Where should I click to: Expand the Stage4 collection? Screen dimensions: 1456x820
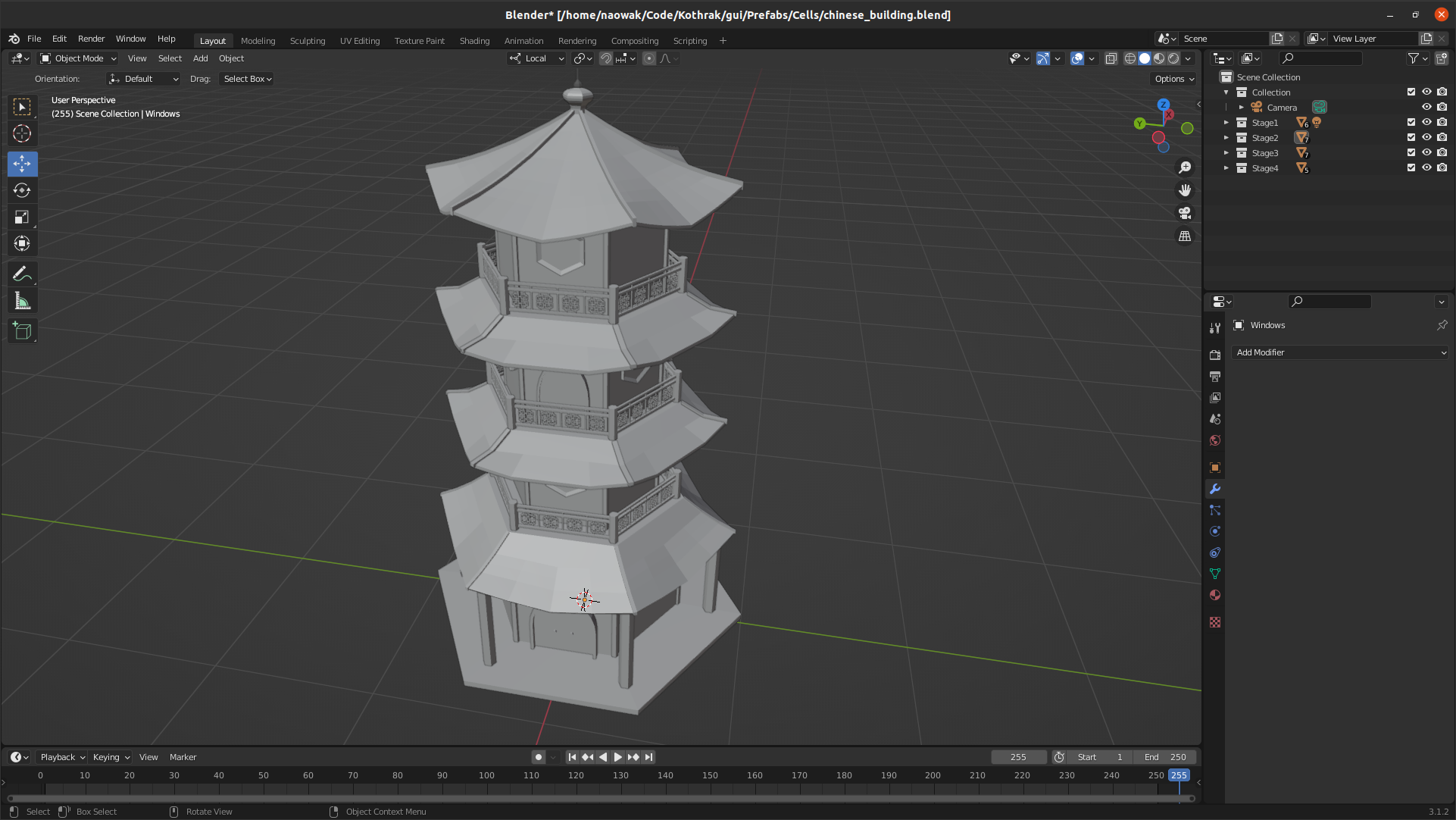1226,167
